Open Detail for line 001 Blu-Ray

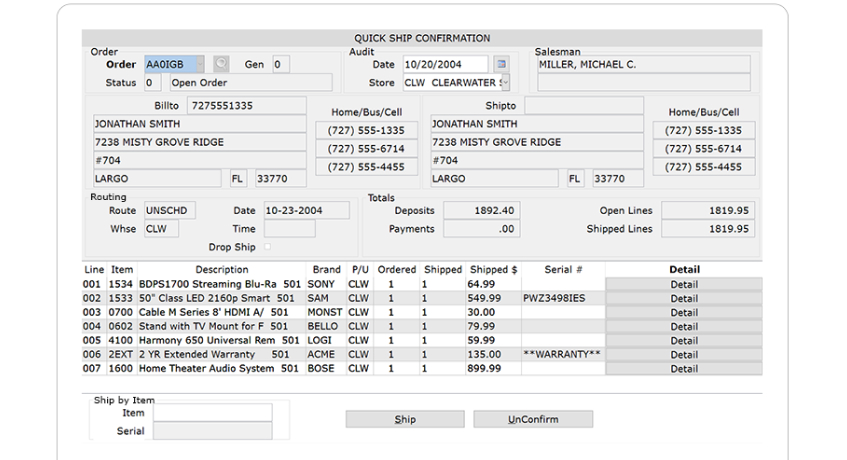[684, 285]
